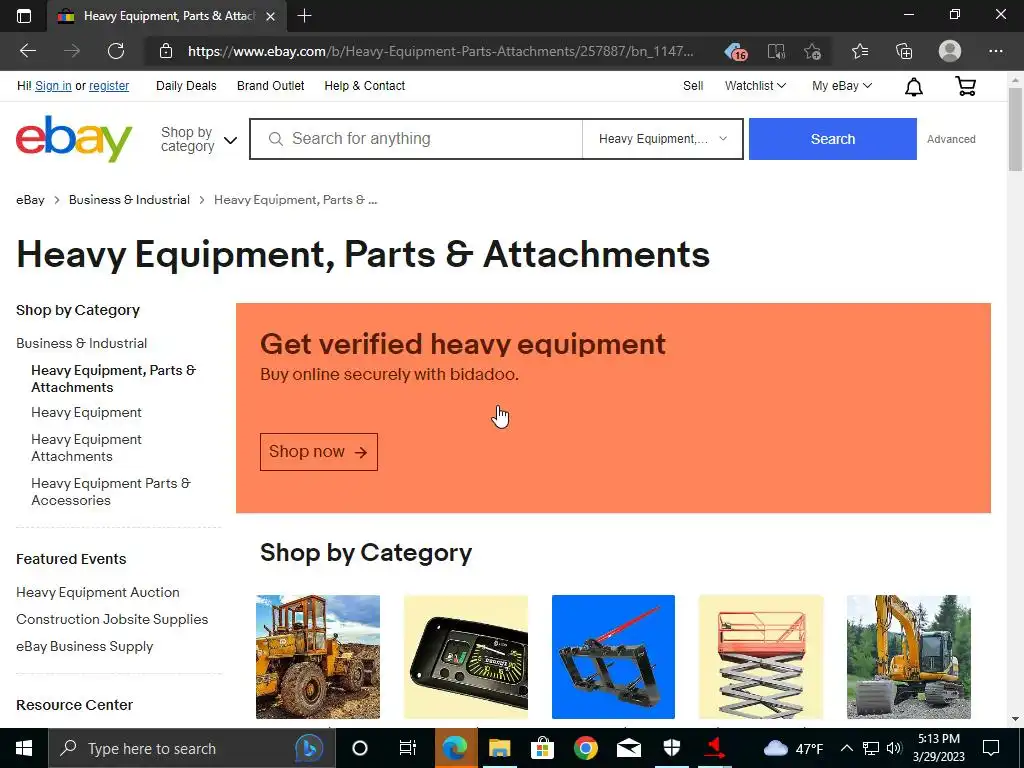Show hidden system tray icons
Image resolution: width=1024 pixels, height=768 pixels.
click(x=846, y=748)
